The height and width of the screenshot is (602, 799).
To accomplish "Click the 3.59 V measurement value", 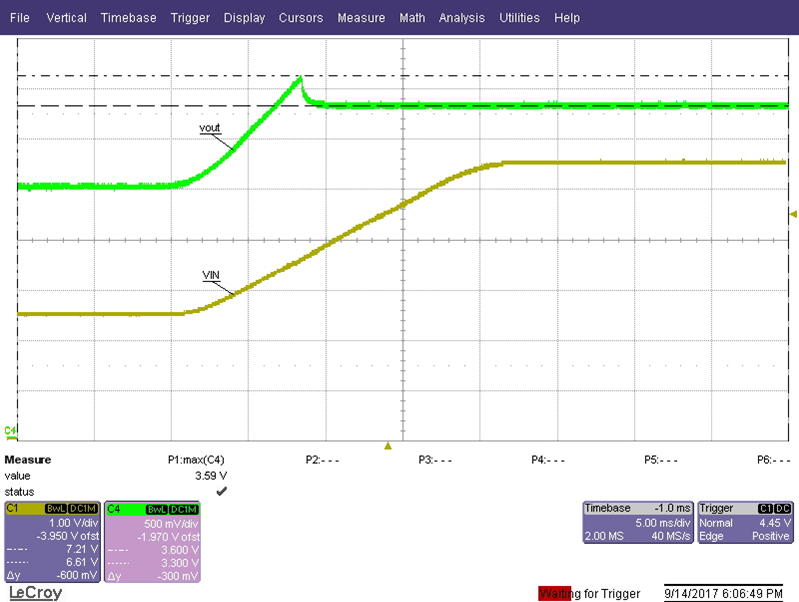I will click(x=210, y=476).
